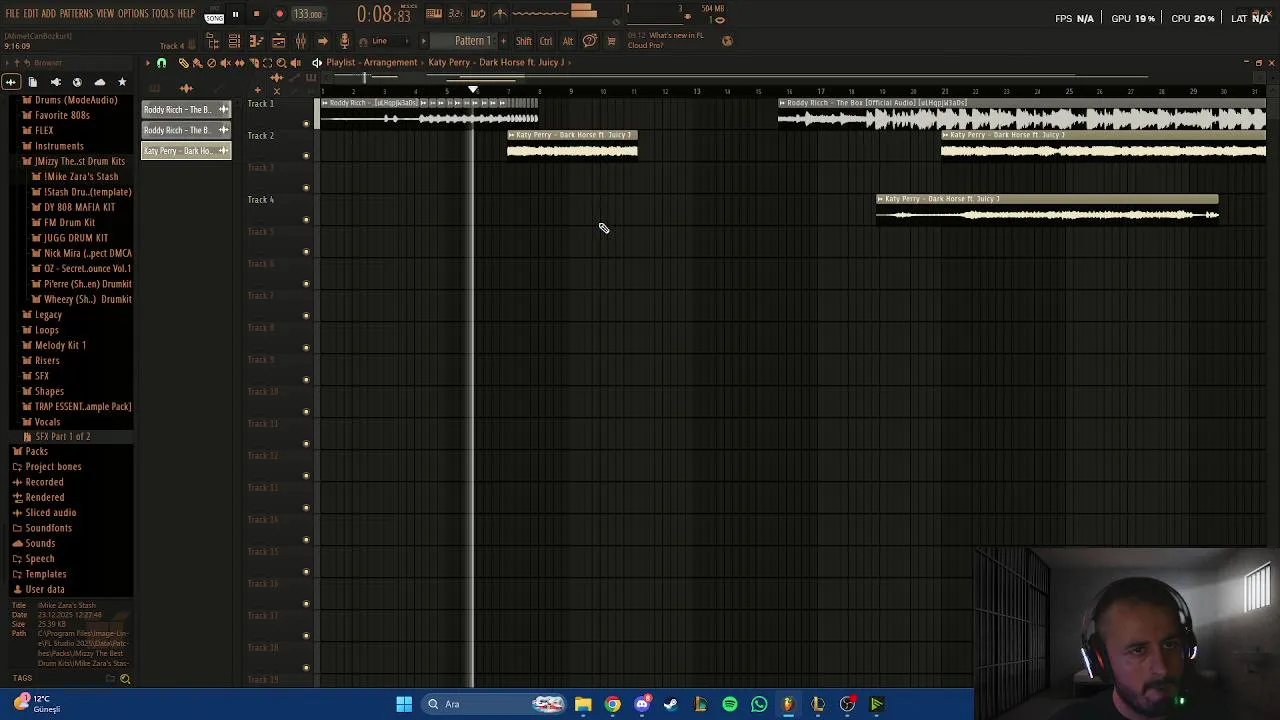Mute Track 2 with its green dot

click(306, 155)
